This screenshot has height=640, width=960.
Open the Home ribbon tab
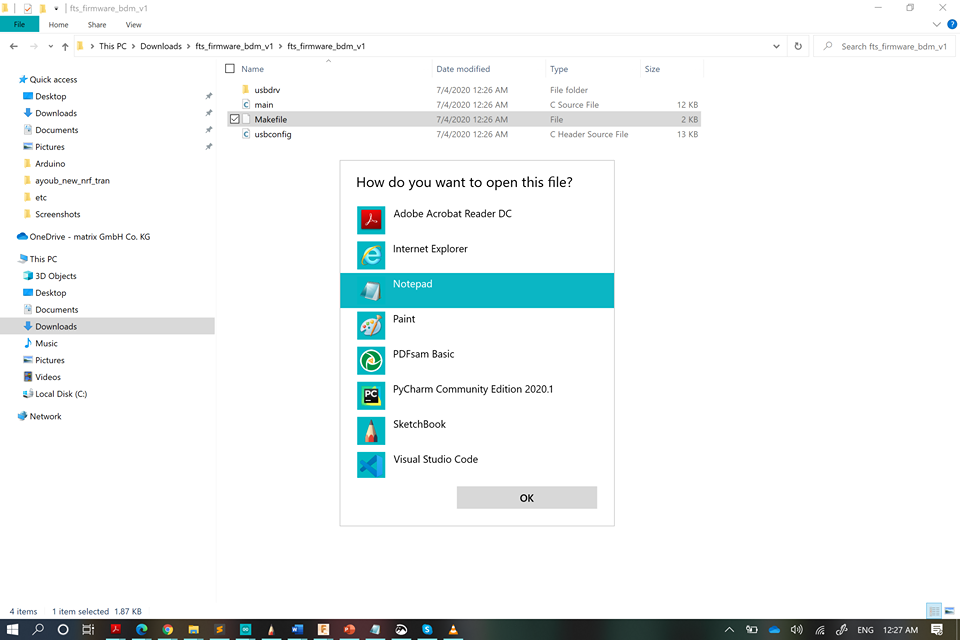point(58,24)
